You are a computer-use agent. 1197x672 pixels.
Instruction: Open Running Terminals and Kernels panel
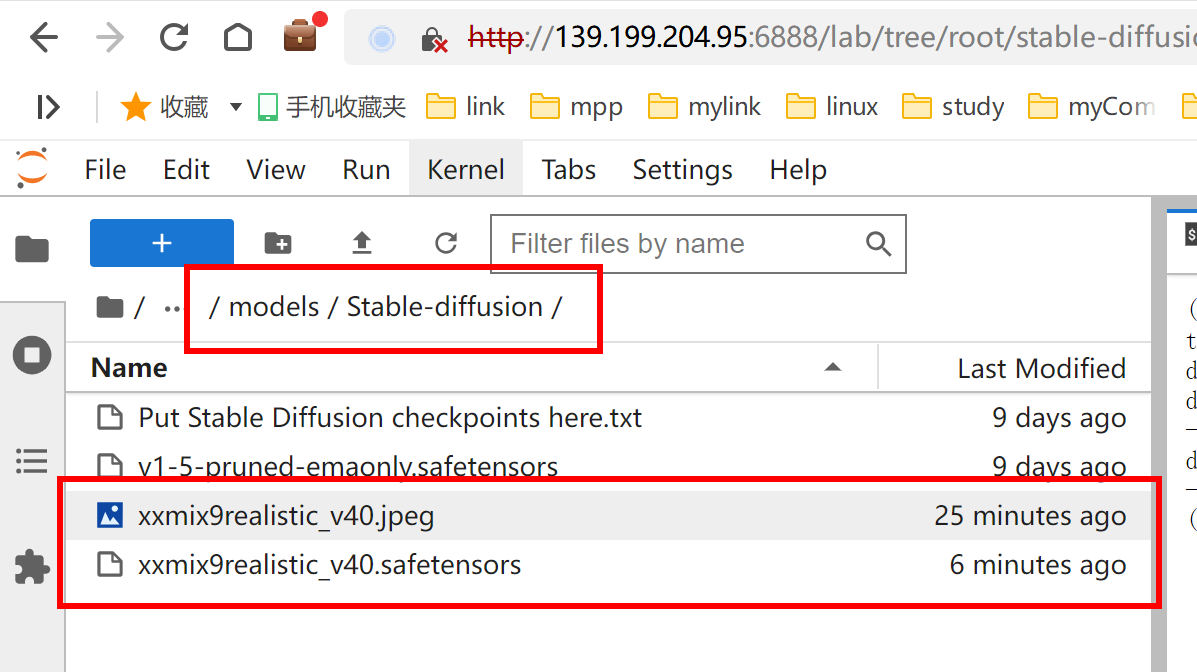pyautogui.click(x=32, y=355)
